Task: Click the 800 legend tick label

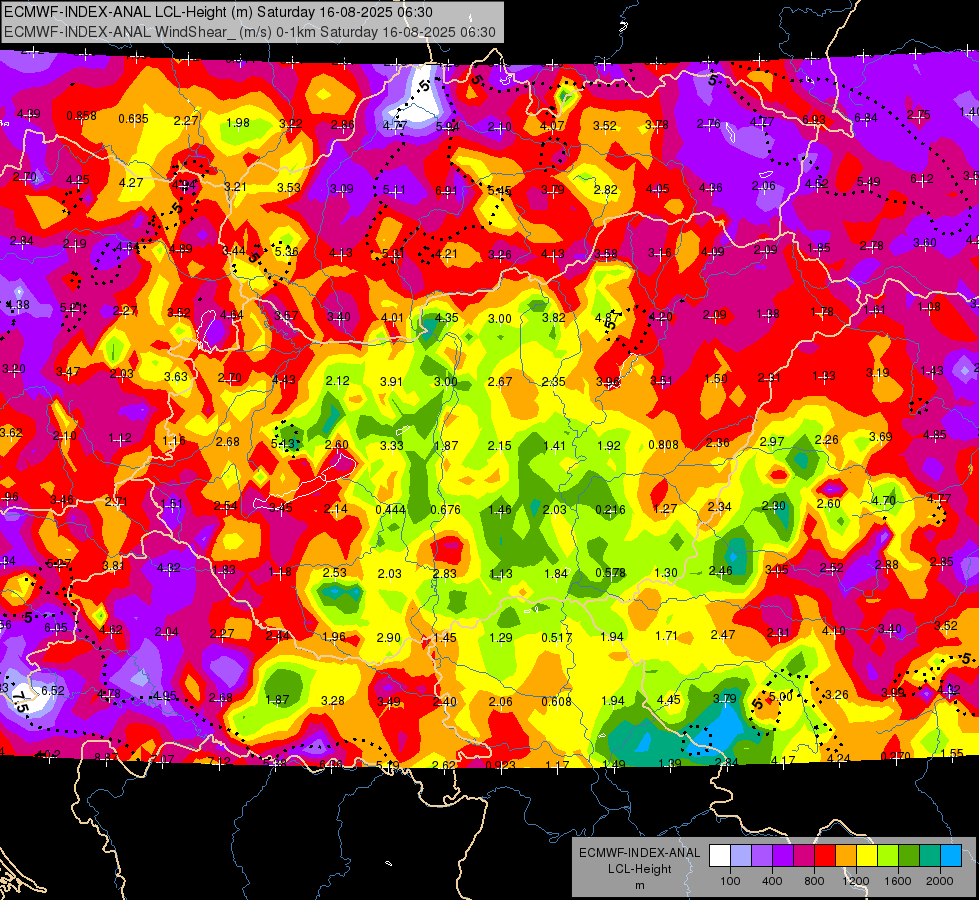Action: click(814, 881)
